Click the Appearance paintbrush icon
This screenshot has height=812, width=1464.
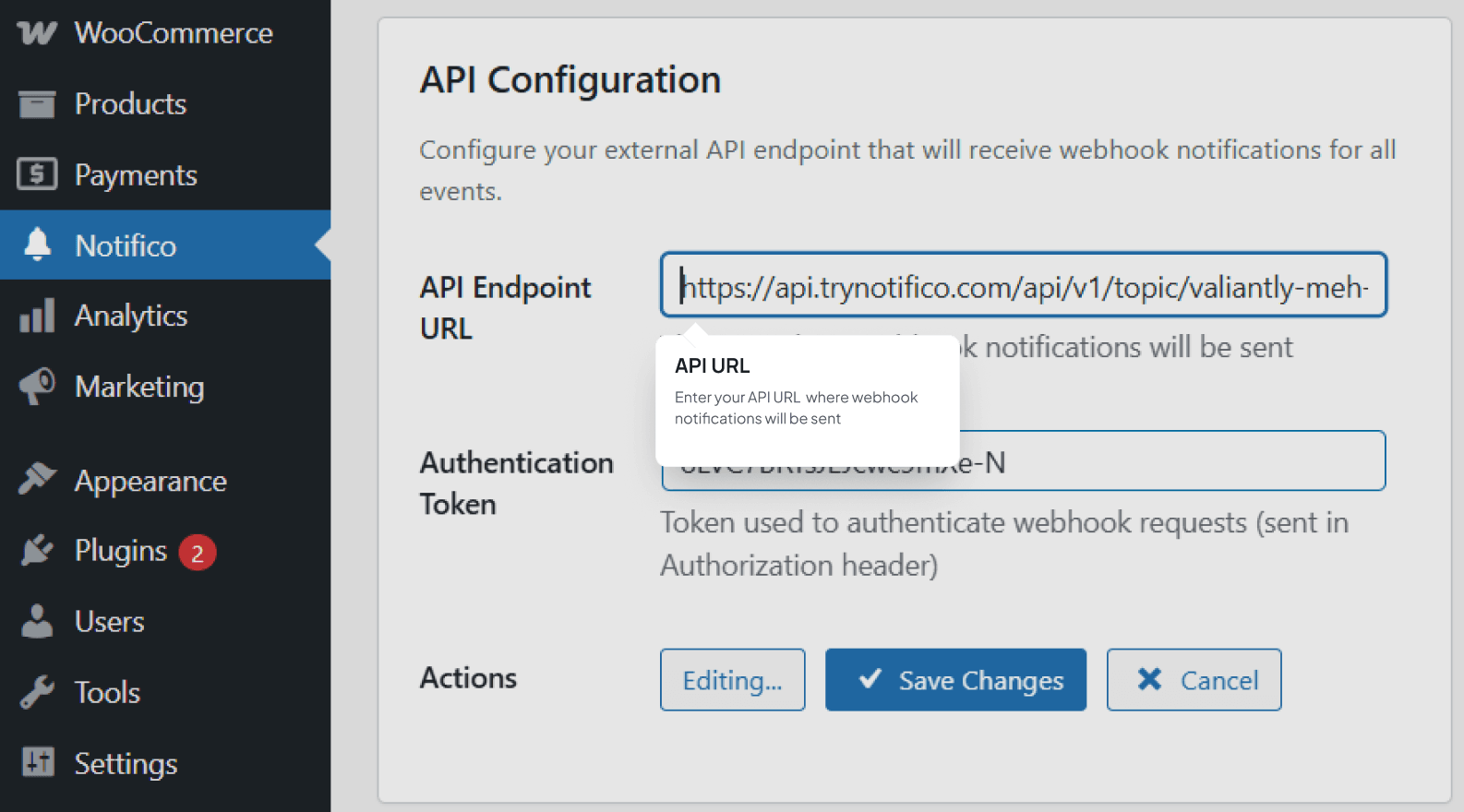point(37,479)
